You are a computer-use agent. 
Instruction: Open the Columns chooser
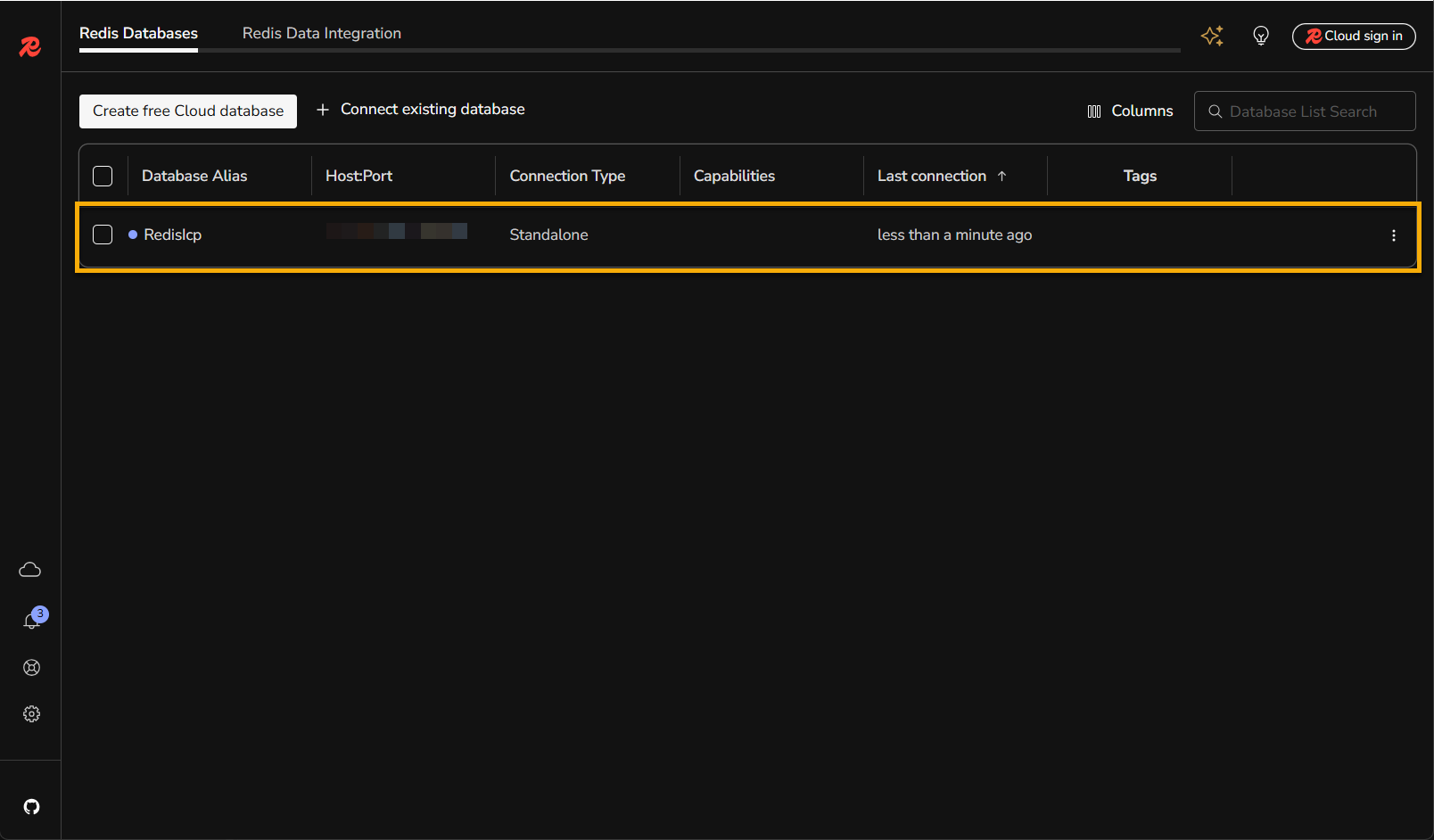point(1130,111)
